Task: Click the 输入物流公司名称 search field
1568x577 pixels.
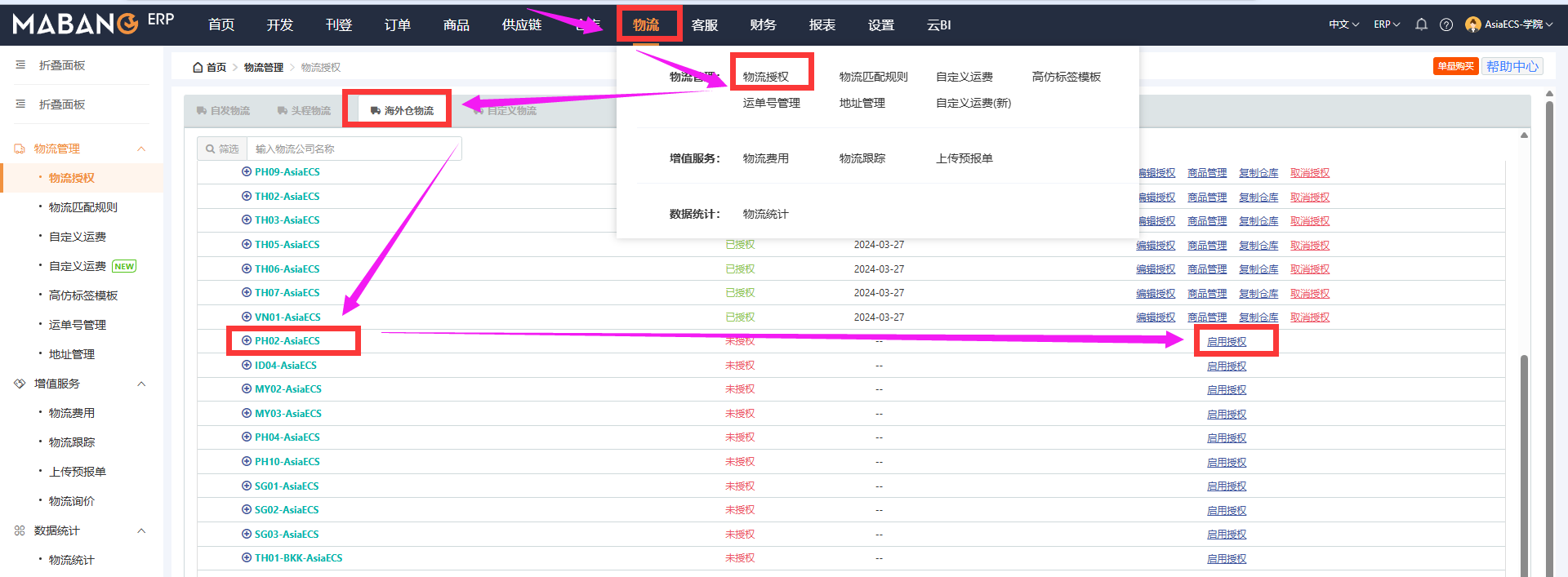Action: tap(354, 149)
